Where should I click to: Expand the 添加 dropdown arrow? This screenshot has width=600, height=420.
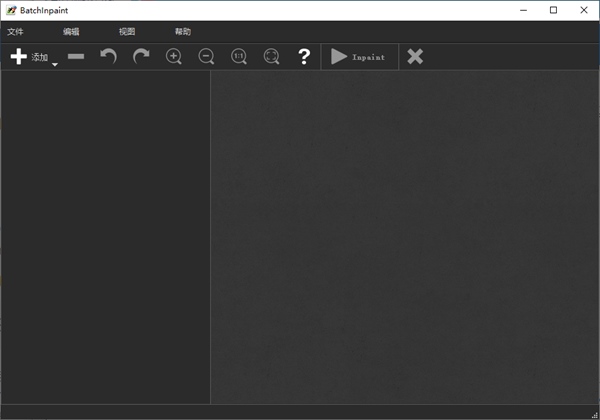pos(55,65)
